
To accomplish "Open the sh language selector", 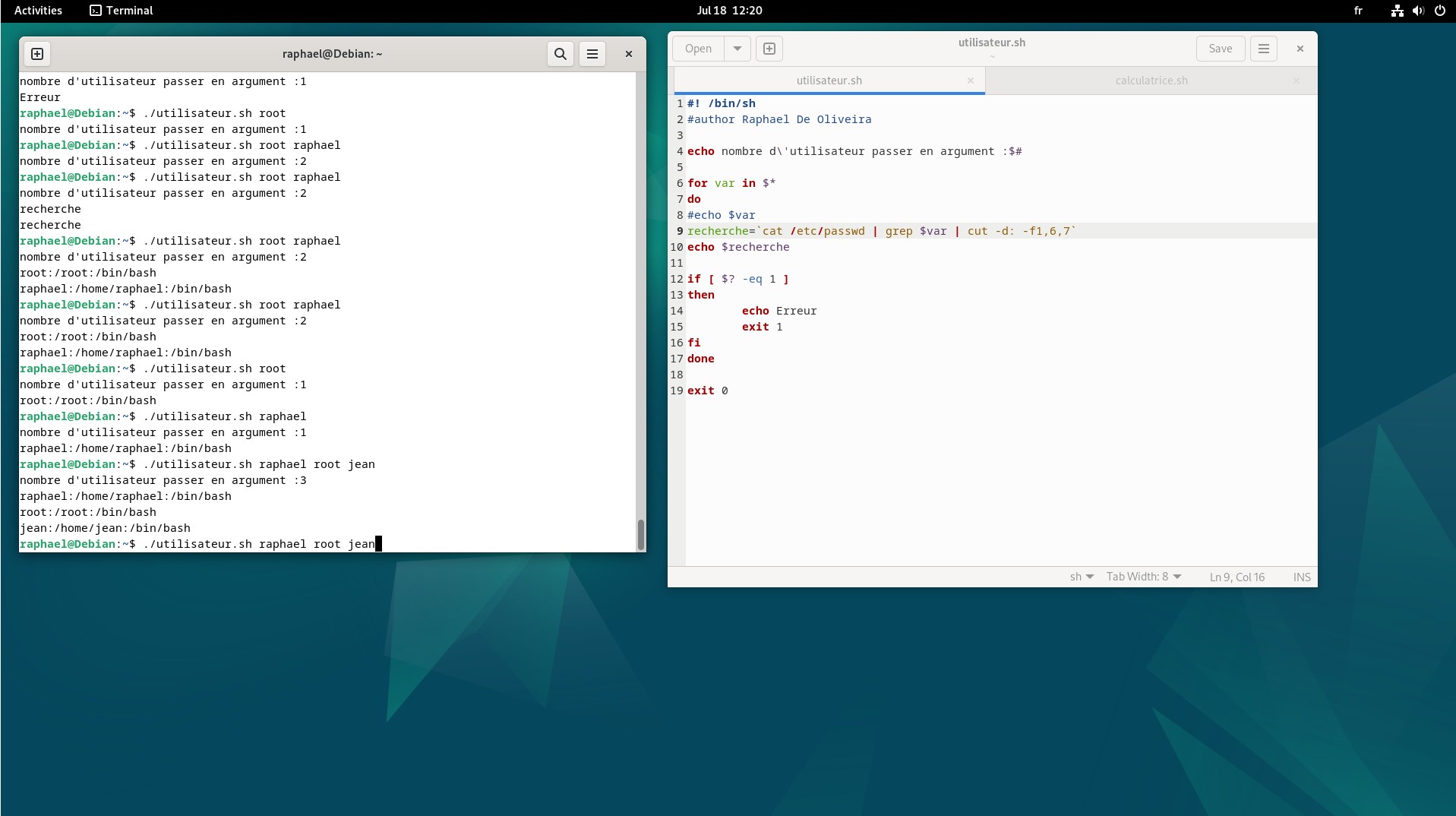I will click(x=1081, y=577).
